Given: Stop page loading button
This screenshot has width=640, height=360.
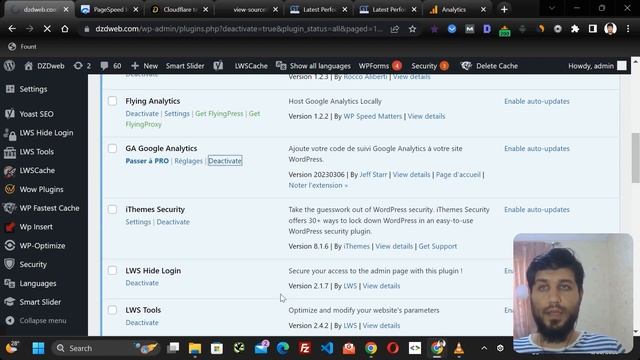Looking at the screenshot, I should [x=47, y=29].
